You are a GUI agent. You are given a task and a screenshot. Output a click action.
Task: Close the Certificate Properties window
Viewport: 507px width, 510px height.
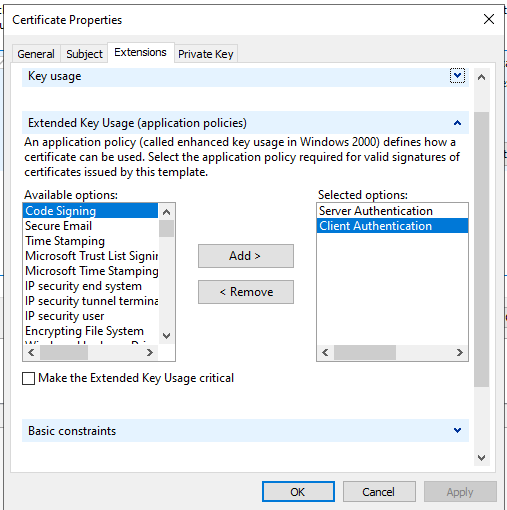pyautogui.click(x=489, y=19)
